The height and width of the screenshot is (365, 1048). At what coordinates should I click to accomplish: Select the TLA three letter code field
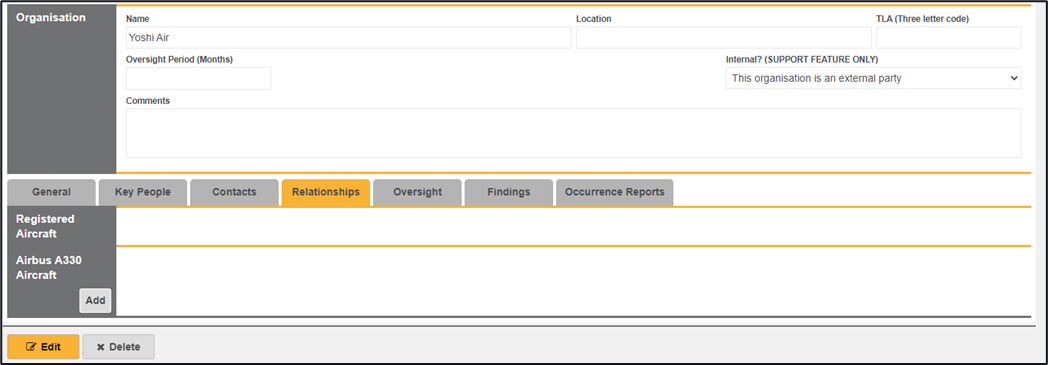(949, 37)
